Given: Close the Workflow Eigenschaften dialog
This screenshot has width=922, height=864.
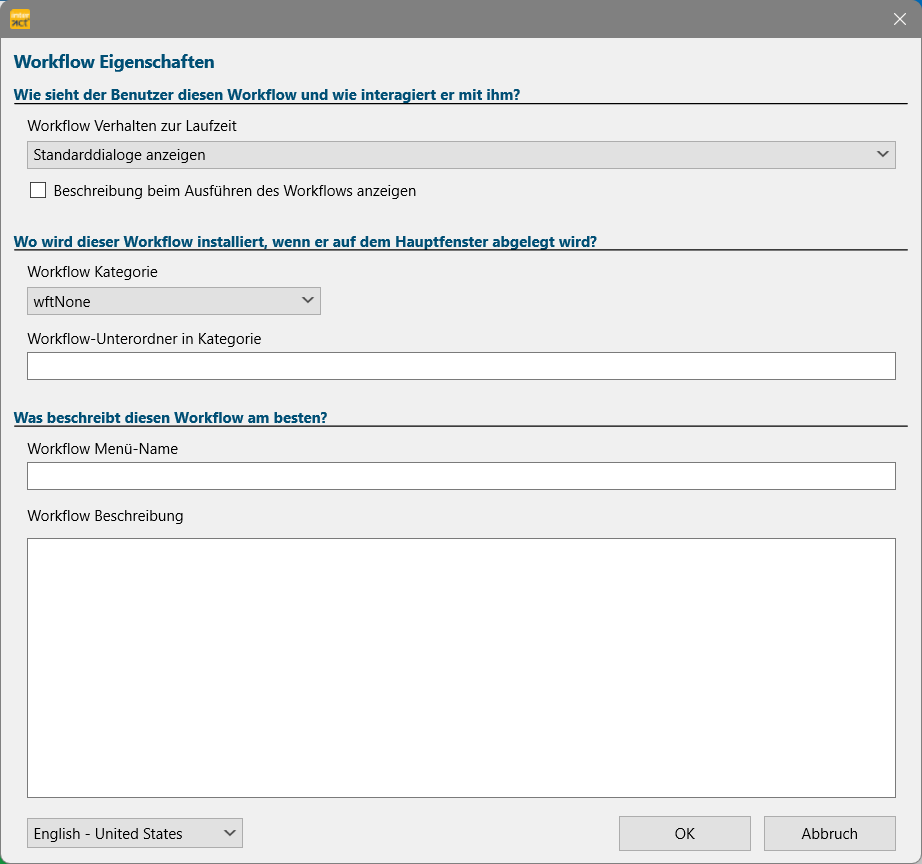Looking at the screenshot, I should coord(899,19).
